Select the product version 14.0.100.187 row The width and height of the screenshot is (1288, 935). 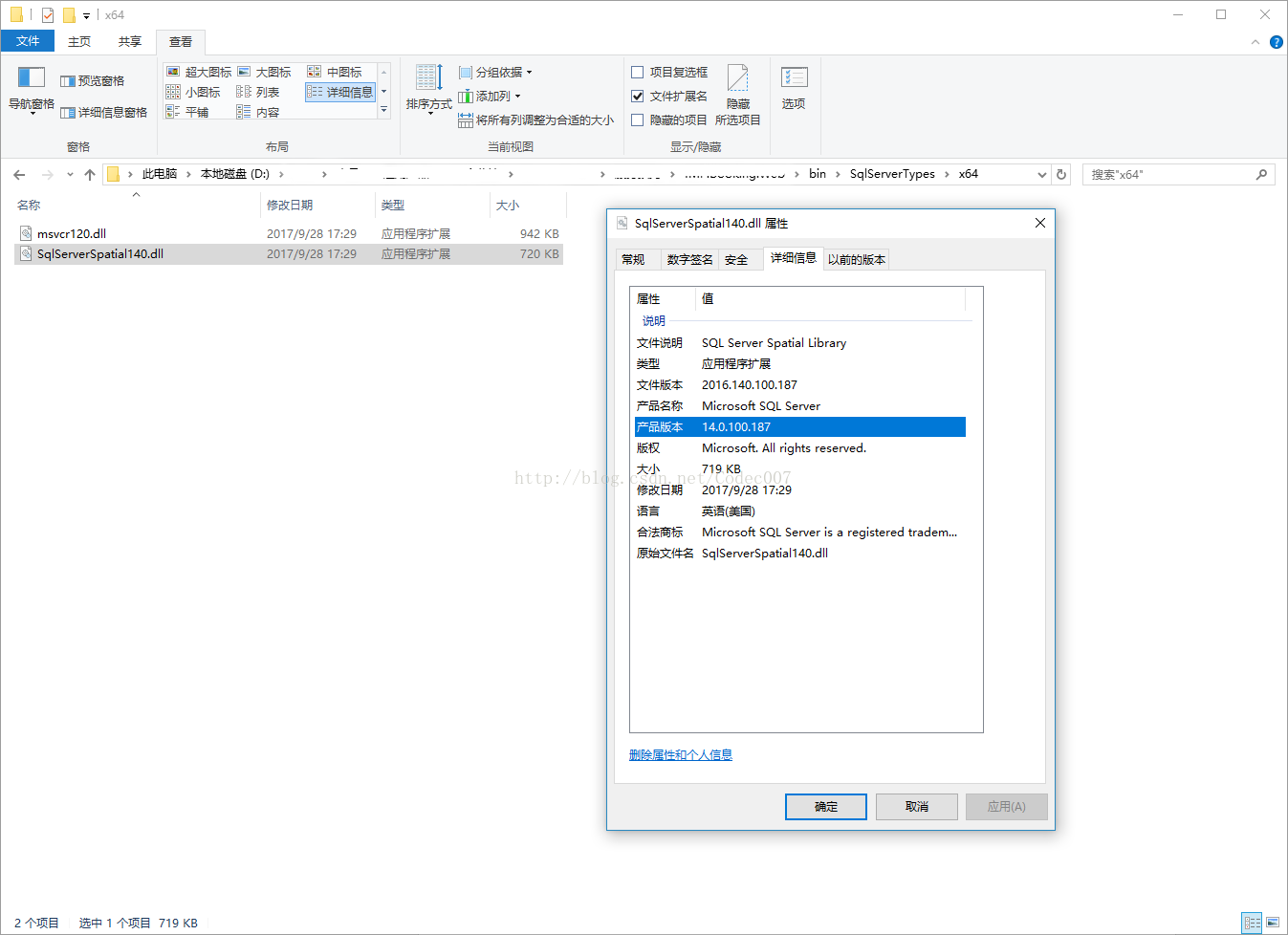tap(799, 427)
